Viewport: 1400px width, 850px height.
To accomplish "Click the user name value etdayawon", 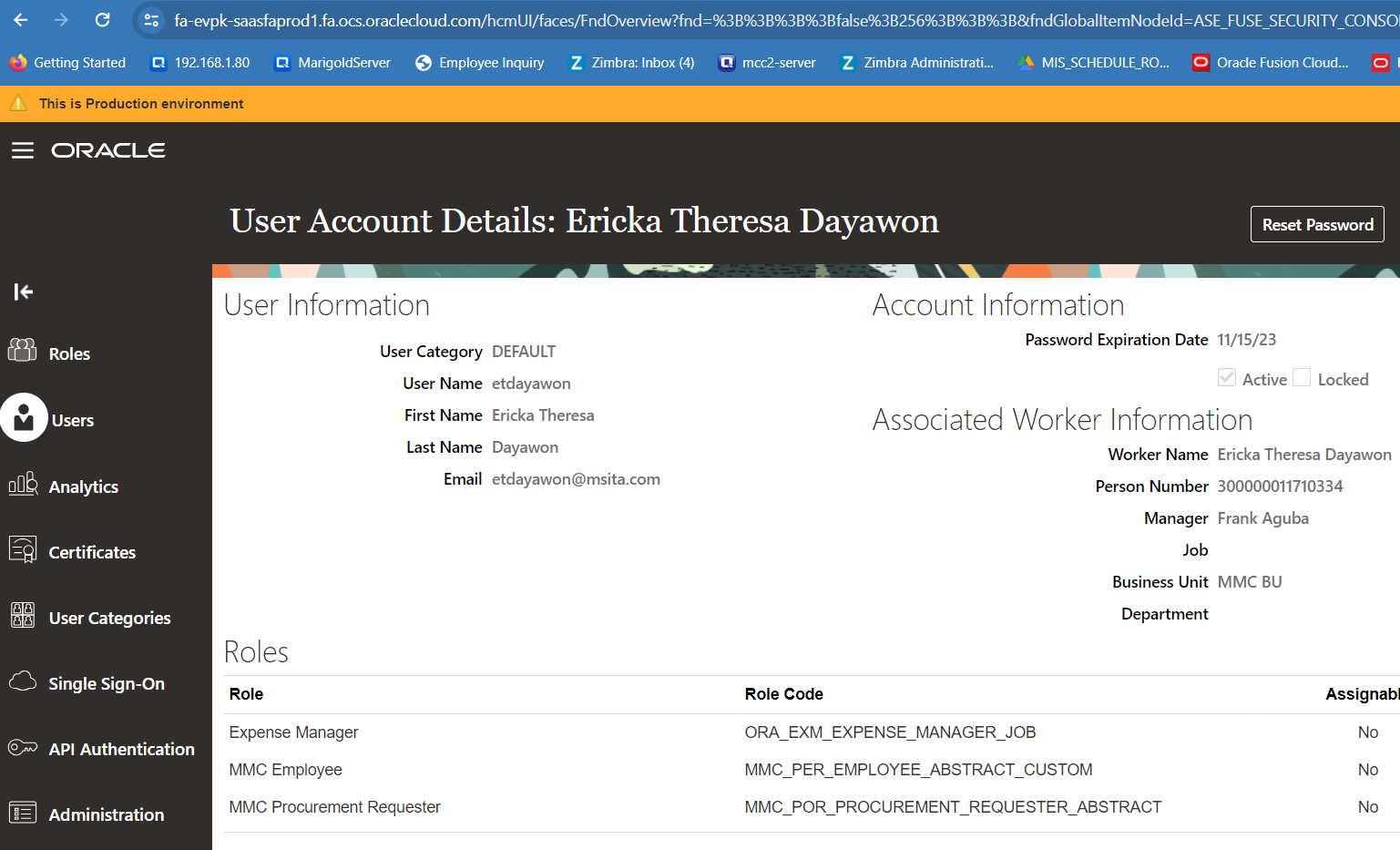I will [x=531, y=384].
